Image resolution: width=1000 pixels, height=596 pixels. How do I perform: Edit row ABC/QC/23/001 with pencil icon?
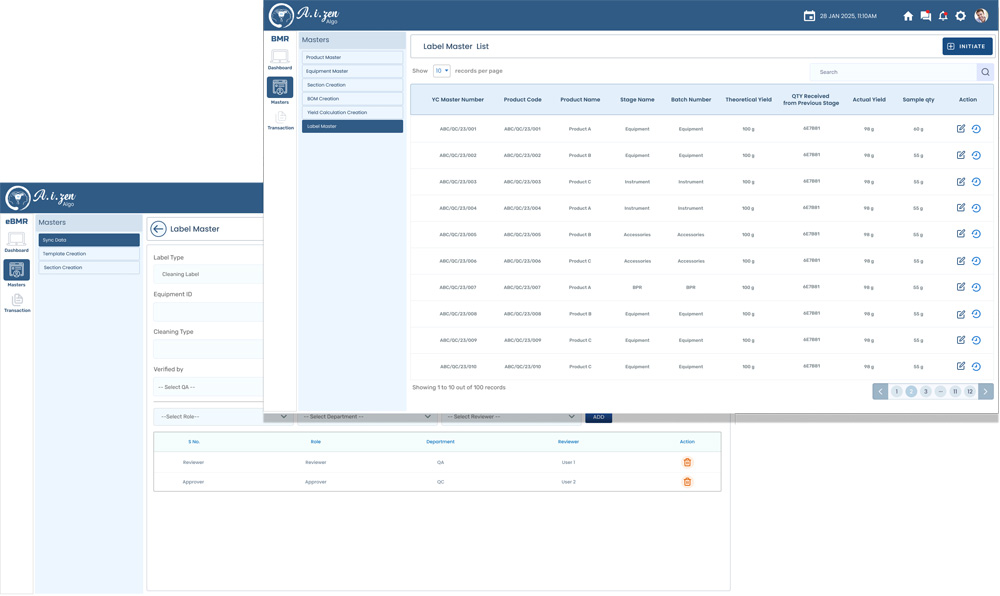pos(961,129)
